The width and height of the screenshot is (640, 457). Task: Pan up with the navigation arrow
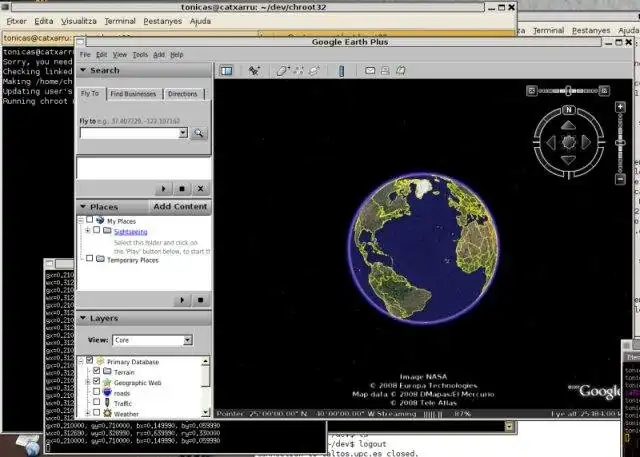568,125
